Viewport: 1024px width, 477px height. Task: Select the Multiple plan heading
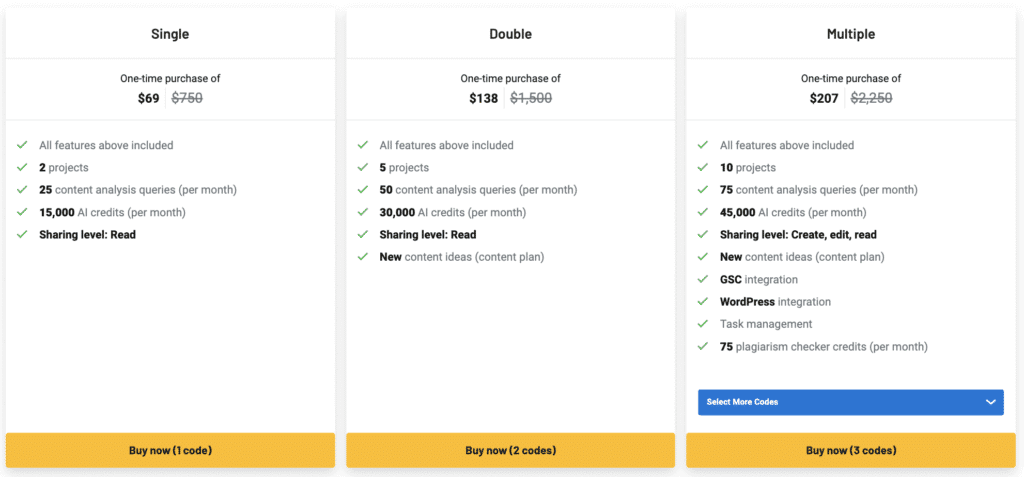850,34
